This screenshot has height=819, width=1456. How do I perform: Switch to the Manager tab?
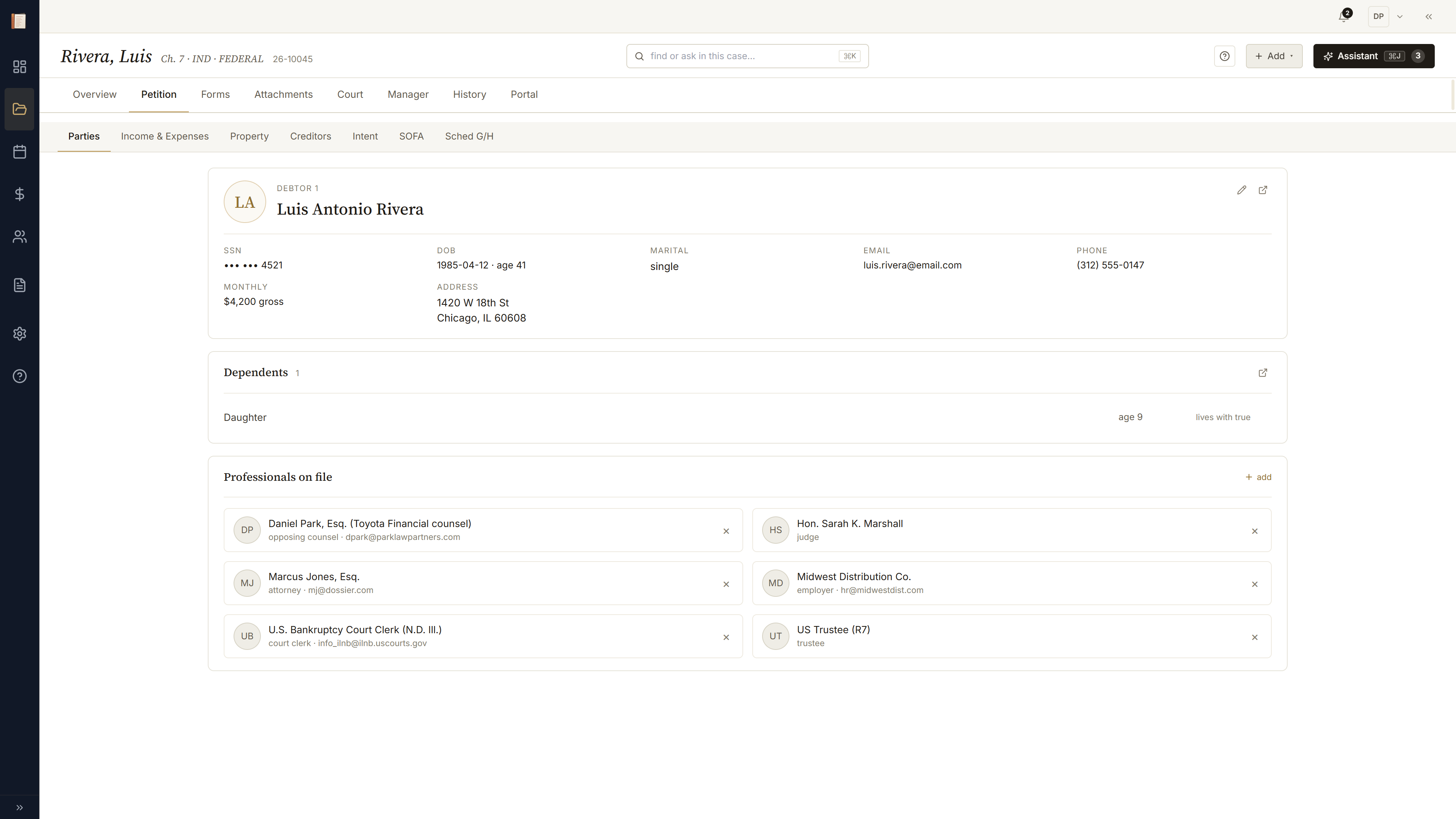coord(408,94)
